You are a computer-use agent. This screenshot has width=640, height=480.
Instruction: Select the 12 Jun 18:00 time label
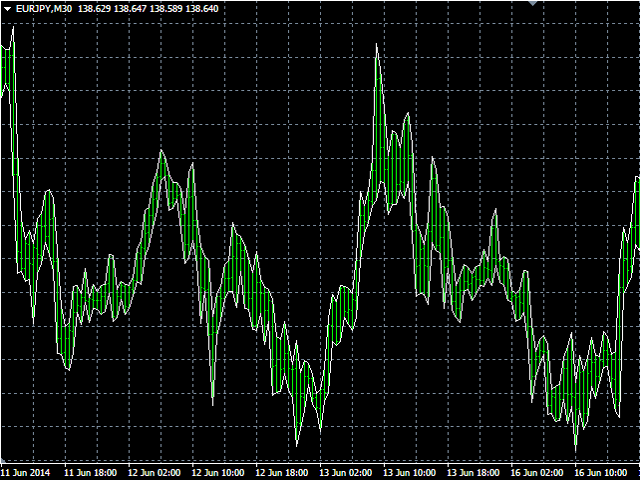point(282,473)
